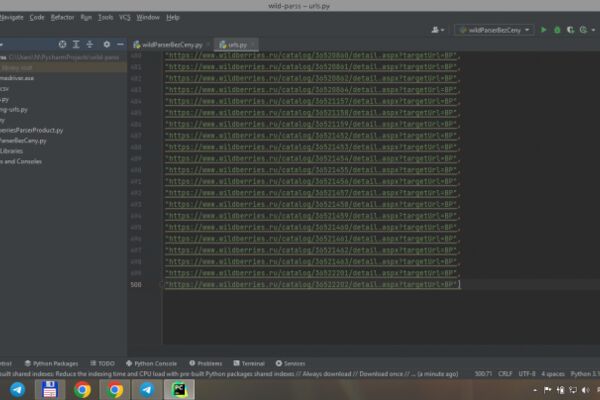Click volume speaker tray icon
Screen dimensions: 600x400
585,390
